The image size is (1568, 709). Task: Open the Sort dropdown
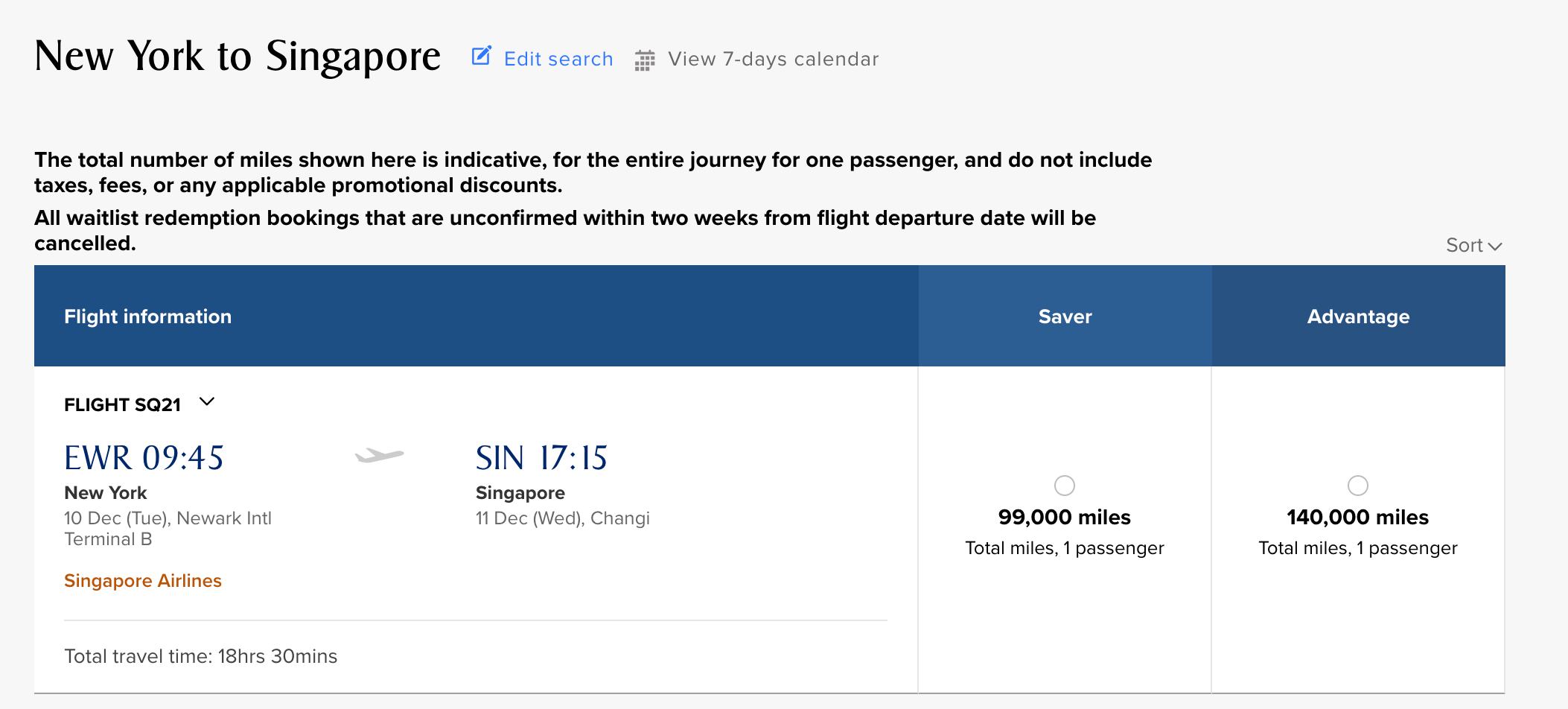click(x=1465, y=245)
